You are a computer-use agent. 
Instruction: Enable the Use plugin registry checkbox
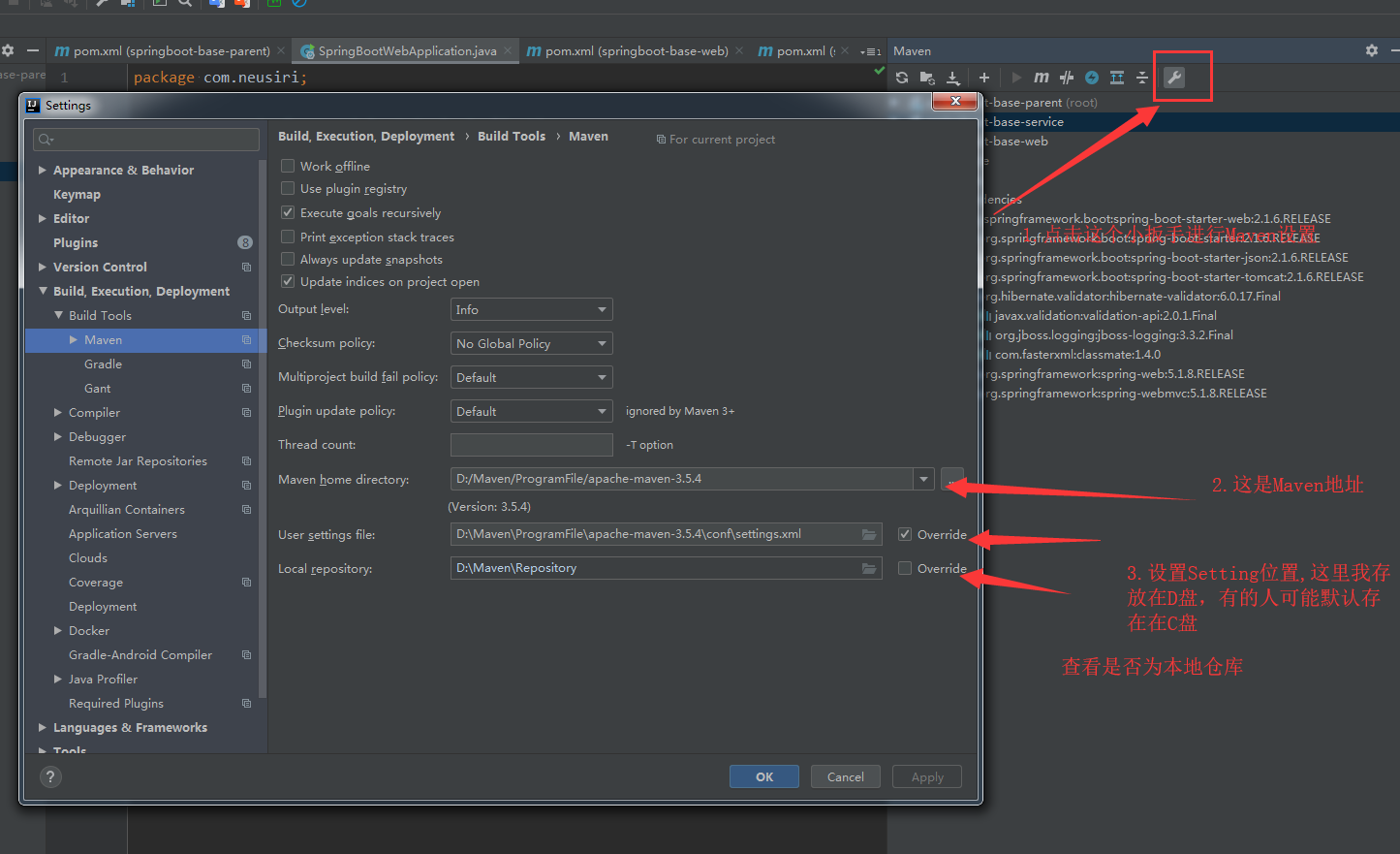(288, 188)
